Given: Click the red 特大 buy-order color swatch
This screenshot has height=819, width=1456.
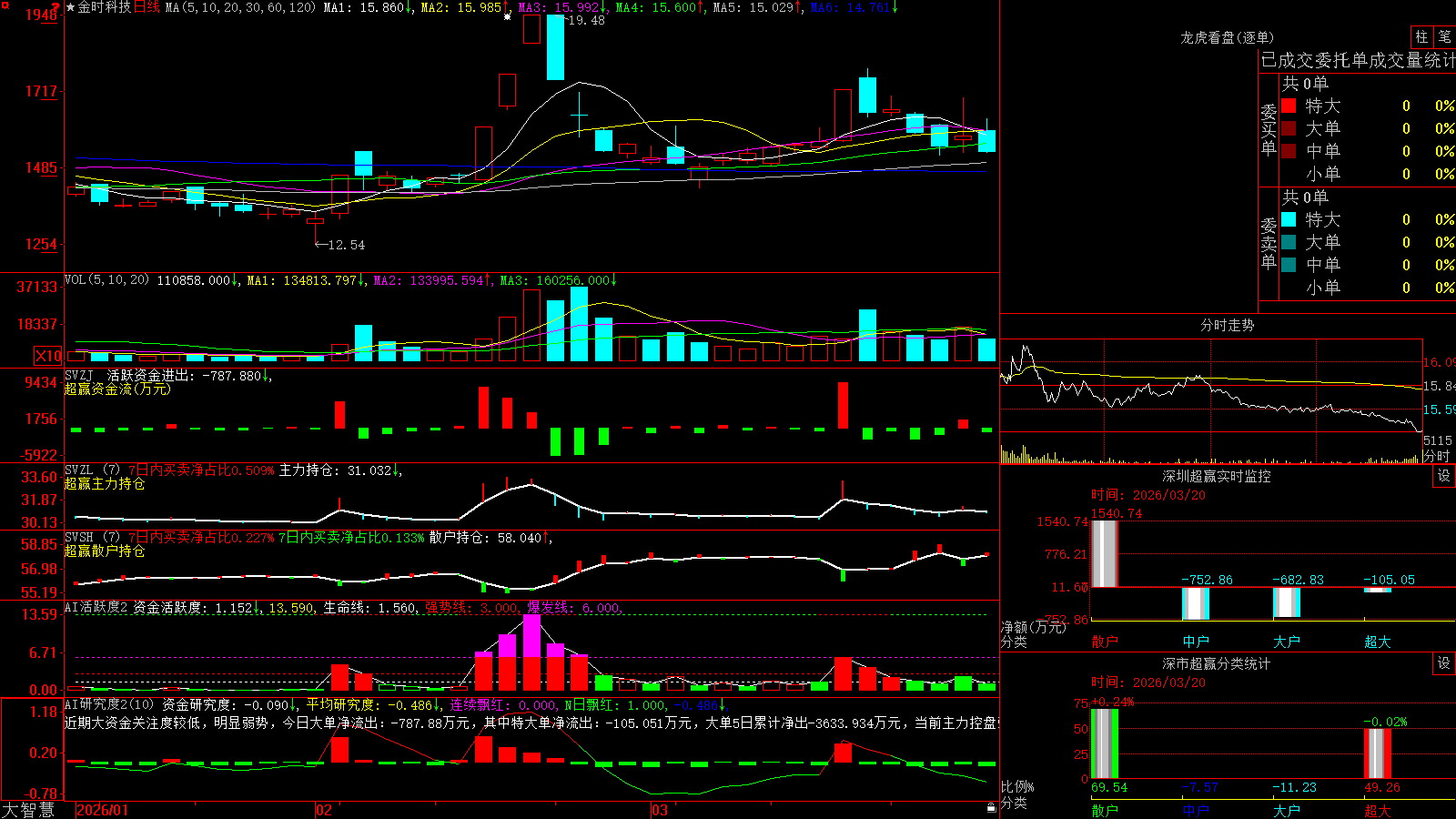Looking at the screenshot, I should (1289, 106).
